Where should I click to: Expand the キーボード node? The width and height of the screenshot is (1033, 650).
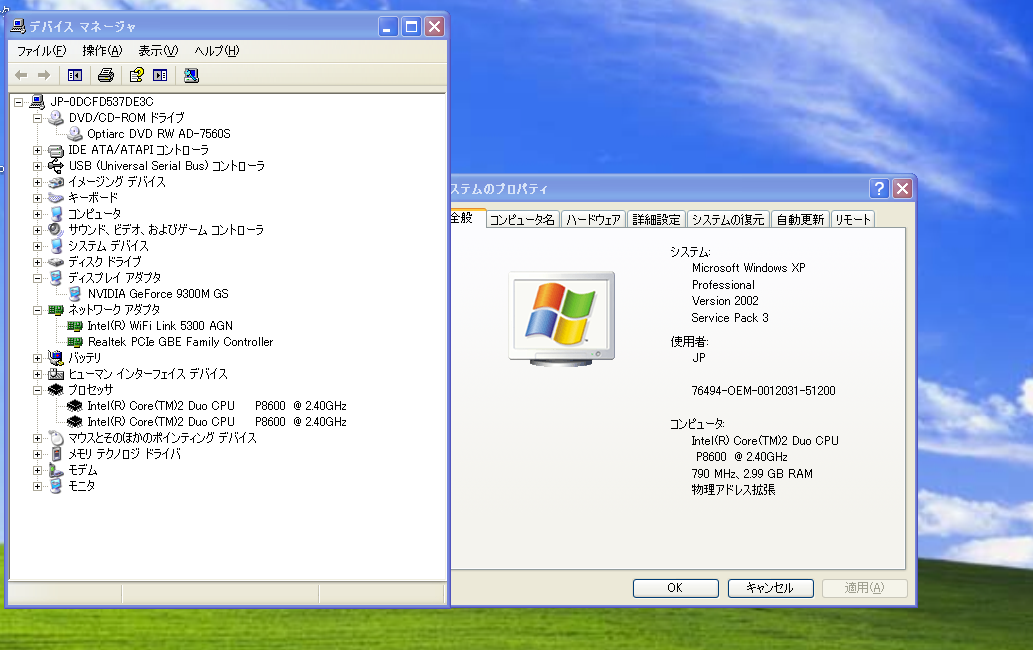click(38, 198)
